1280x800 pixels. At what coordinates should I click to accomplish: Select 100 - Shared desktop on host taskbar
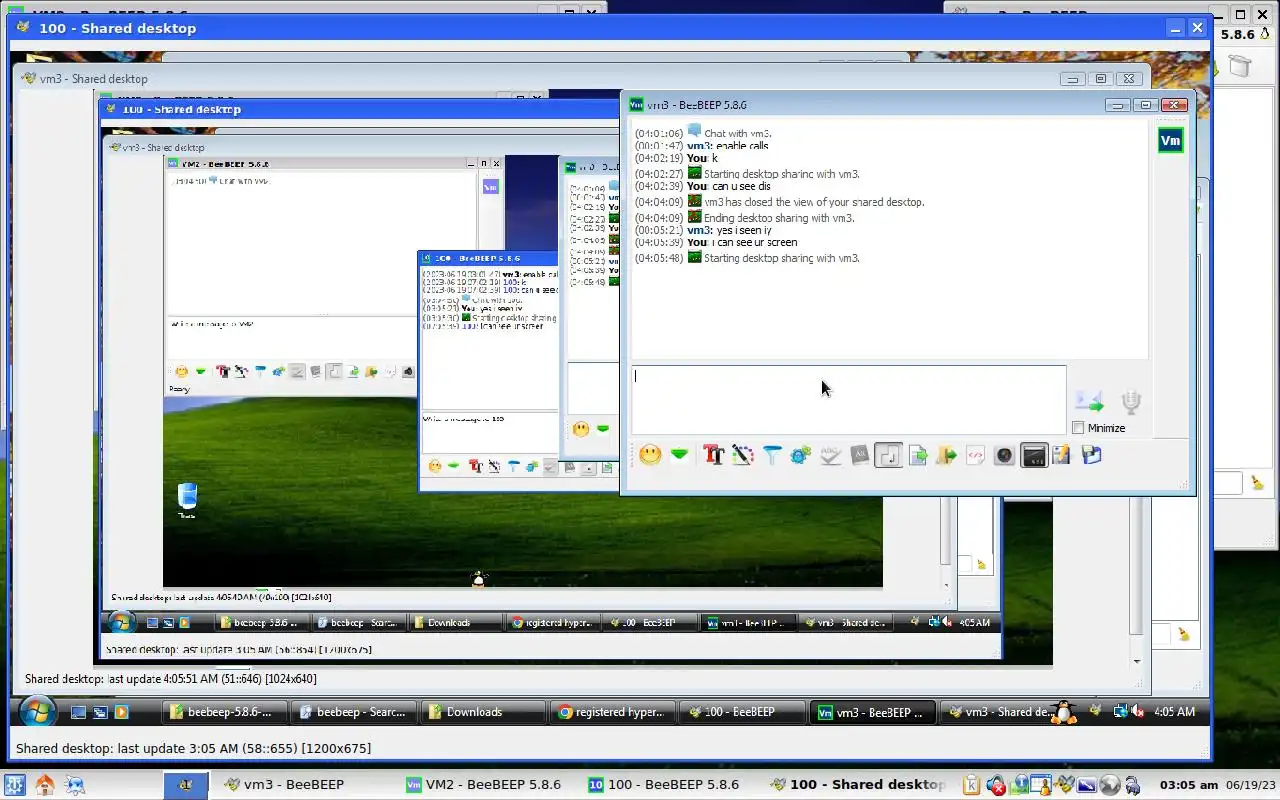tap(858, 784)
